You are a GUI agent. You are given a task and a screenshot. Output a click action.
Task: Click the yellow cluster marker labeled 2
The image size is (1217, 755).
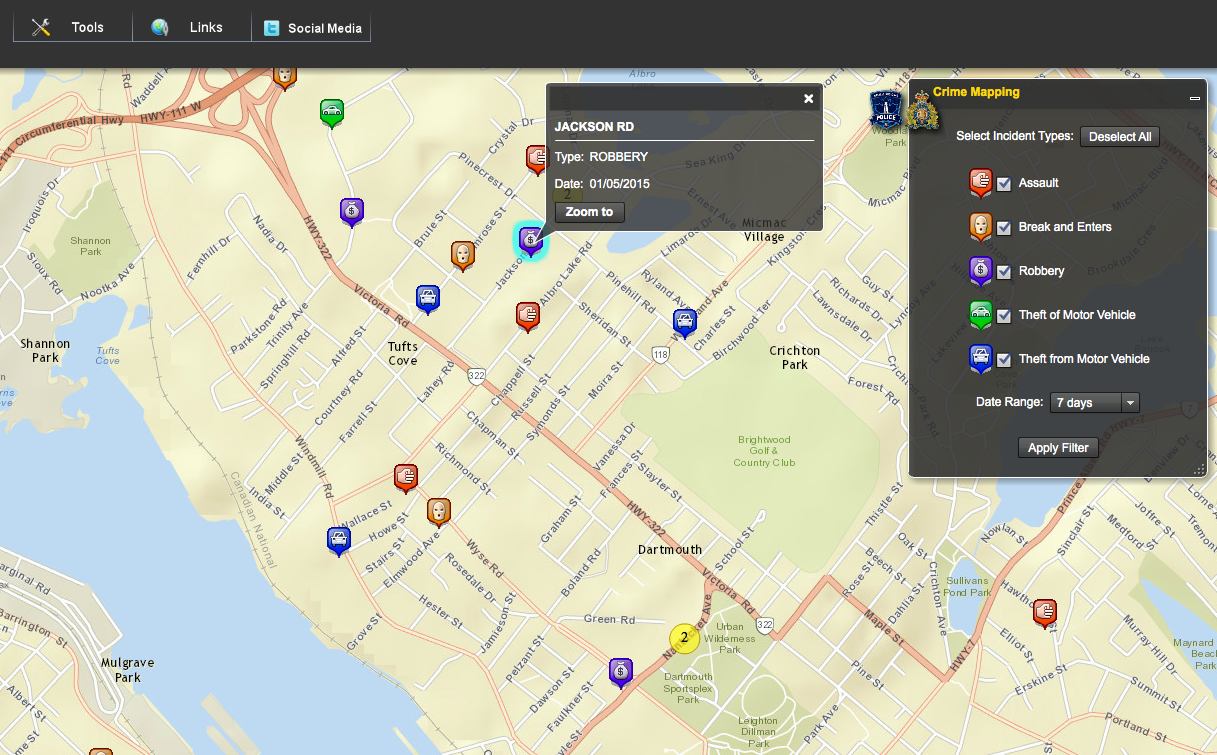684,637
